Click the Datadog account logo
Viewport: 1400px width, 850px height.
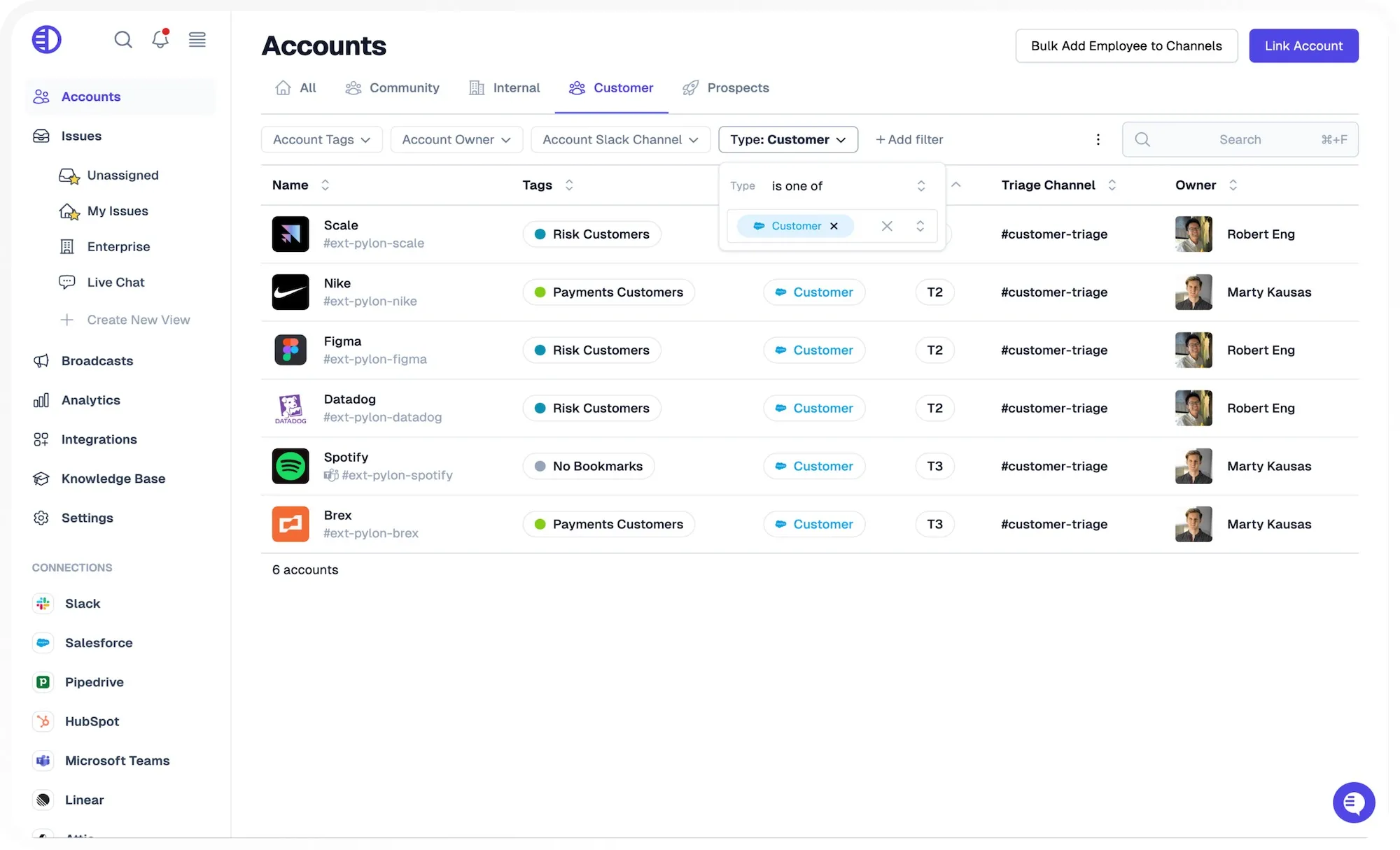tap(290, 408)
